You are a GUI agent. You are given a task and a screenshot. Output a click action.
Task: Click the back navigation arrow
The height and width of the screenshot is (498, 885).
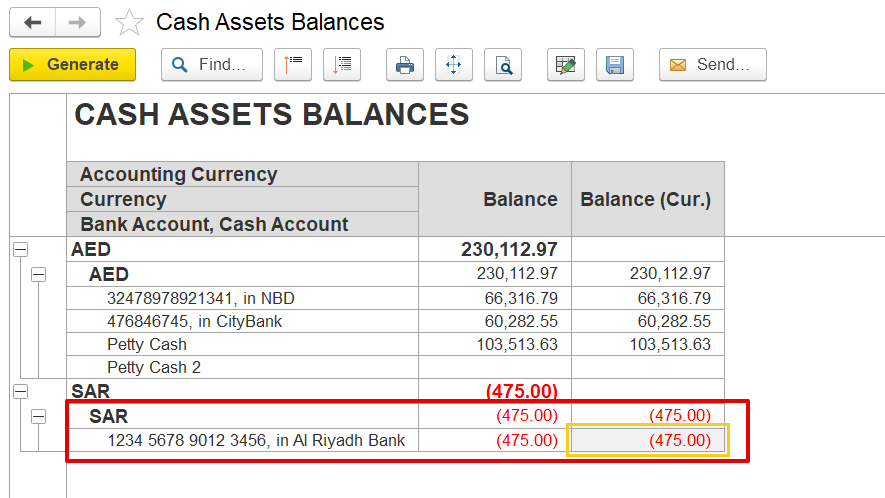pos(32,22)
